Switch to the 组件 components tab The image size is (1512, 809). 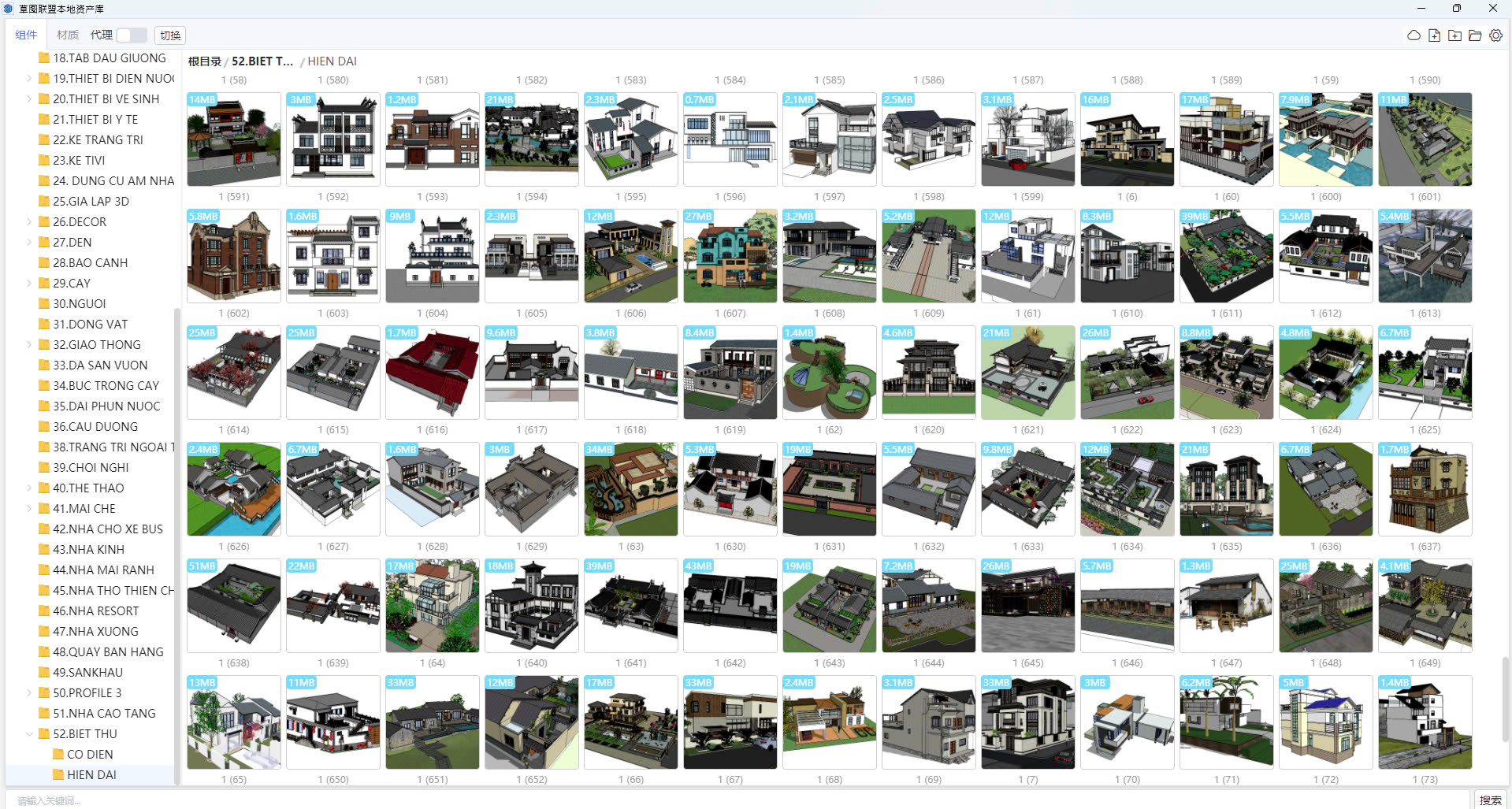tap(26, 35)
